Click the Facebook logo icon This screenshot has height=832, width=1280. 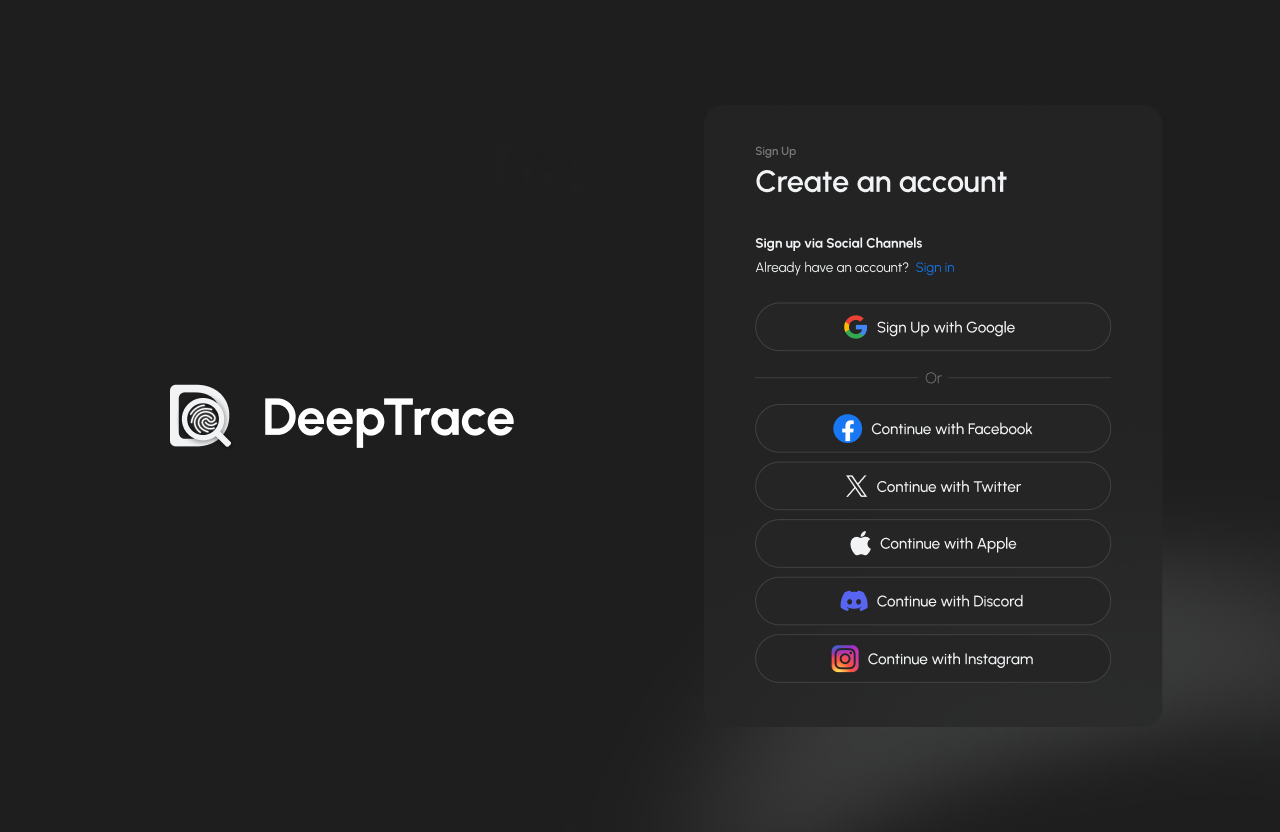click(847, 429)
